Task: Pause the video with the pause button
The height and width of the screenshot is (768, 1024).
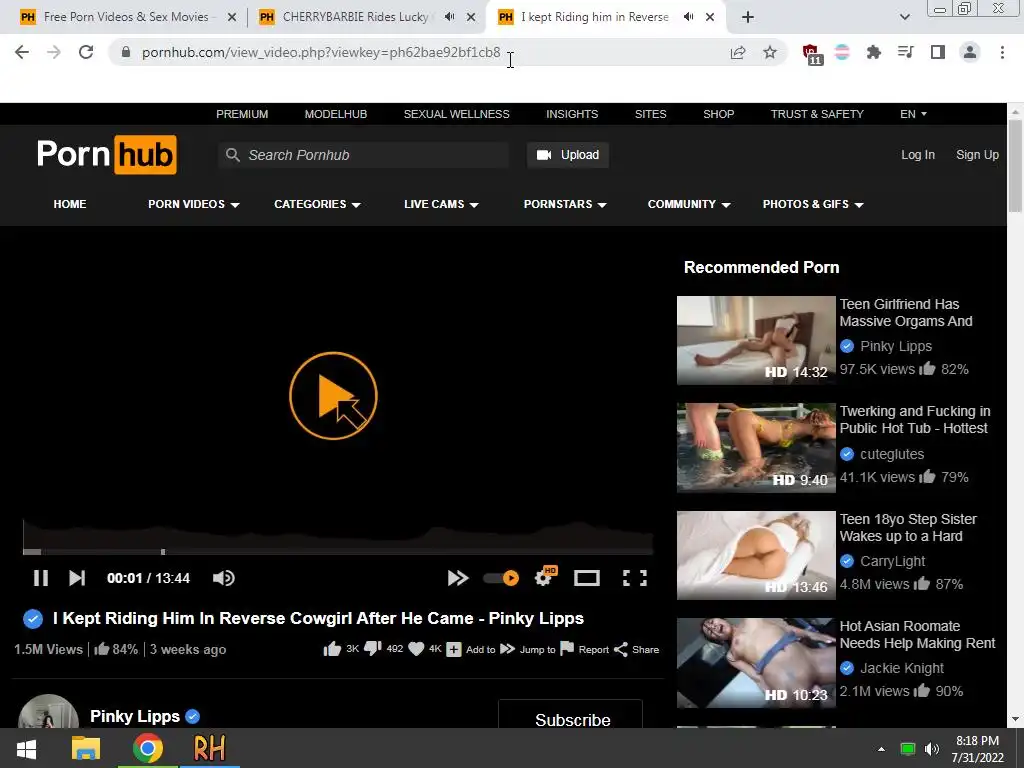Action: (x=40, y=578)
